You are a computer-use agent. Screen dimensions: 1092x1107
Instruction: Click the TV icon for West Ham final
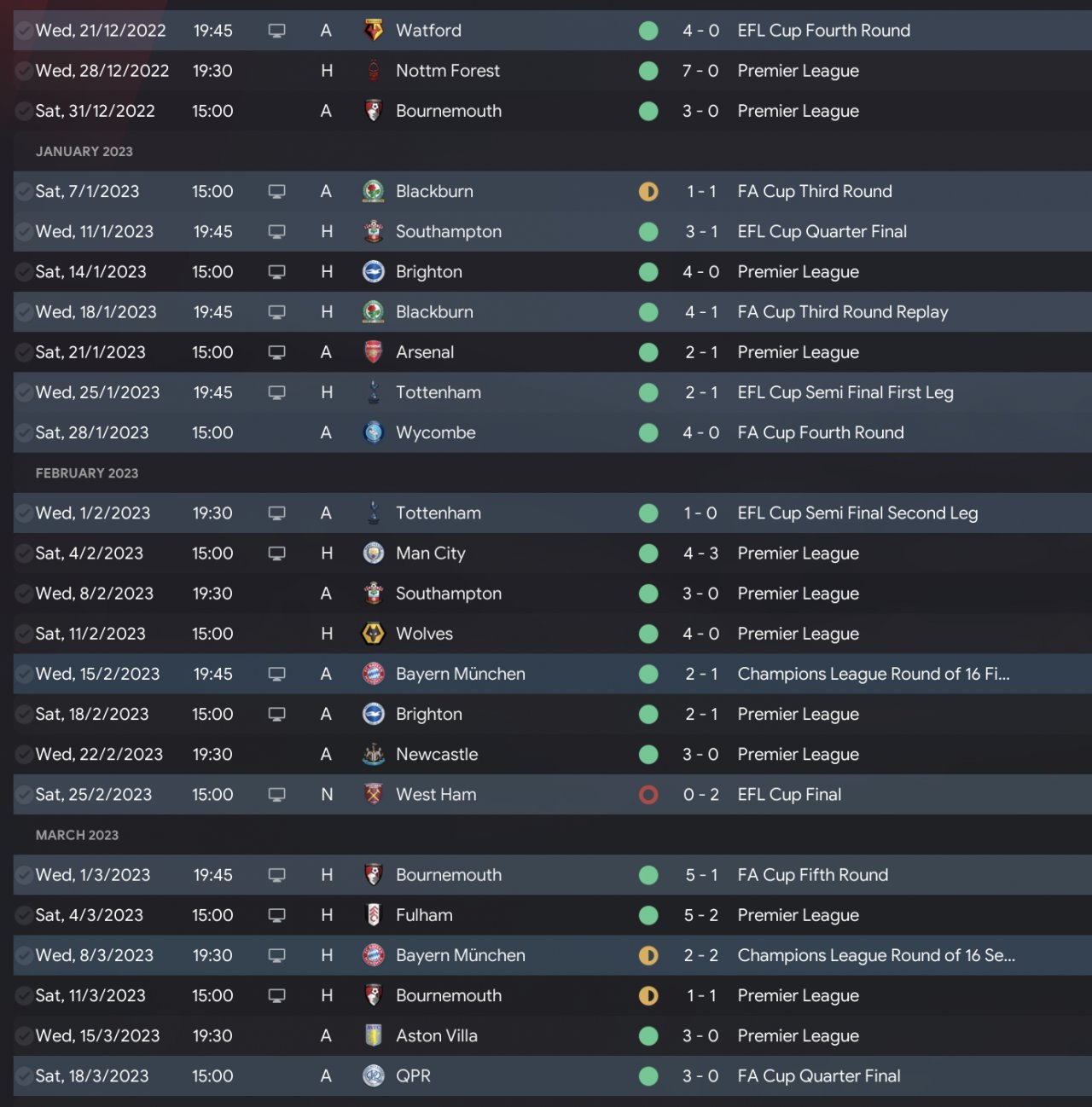coord(276,795)
